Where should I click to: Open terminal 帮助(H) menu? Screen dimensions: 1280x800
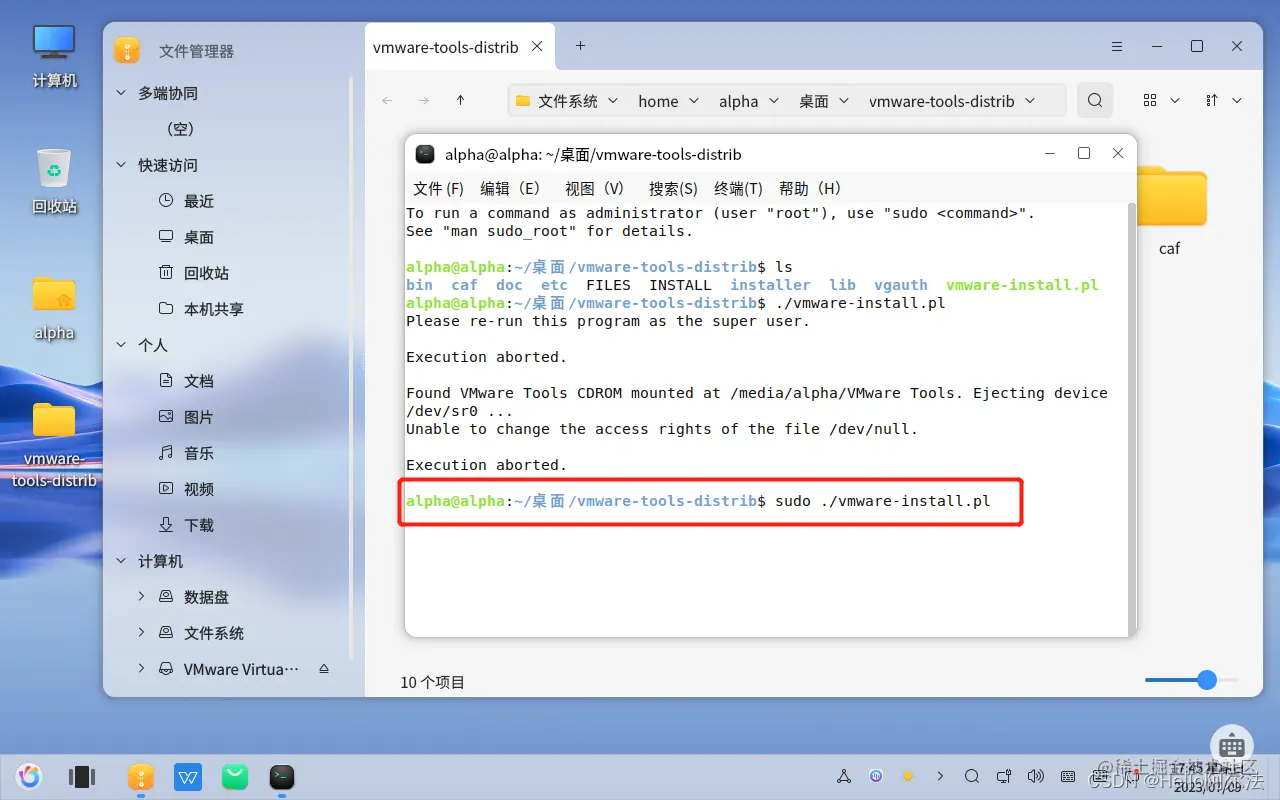click(810, 188)
